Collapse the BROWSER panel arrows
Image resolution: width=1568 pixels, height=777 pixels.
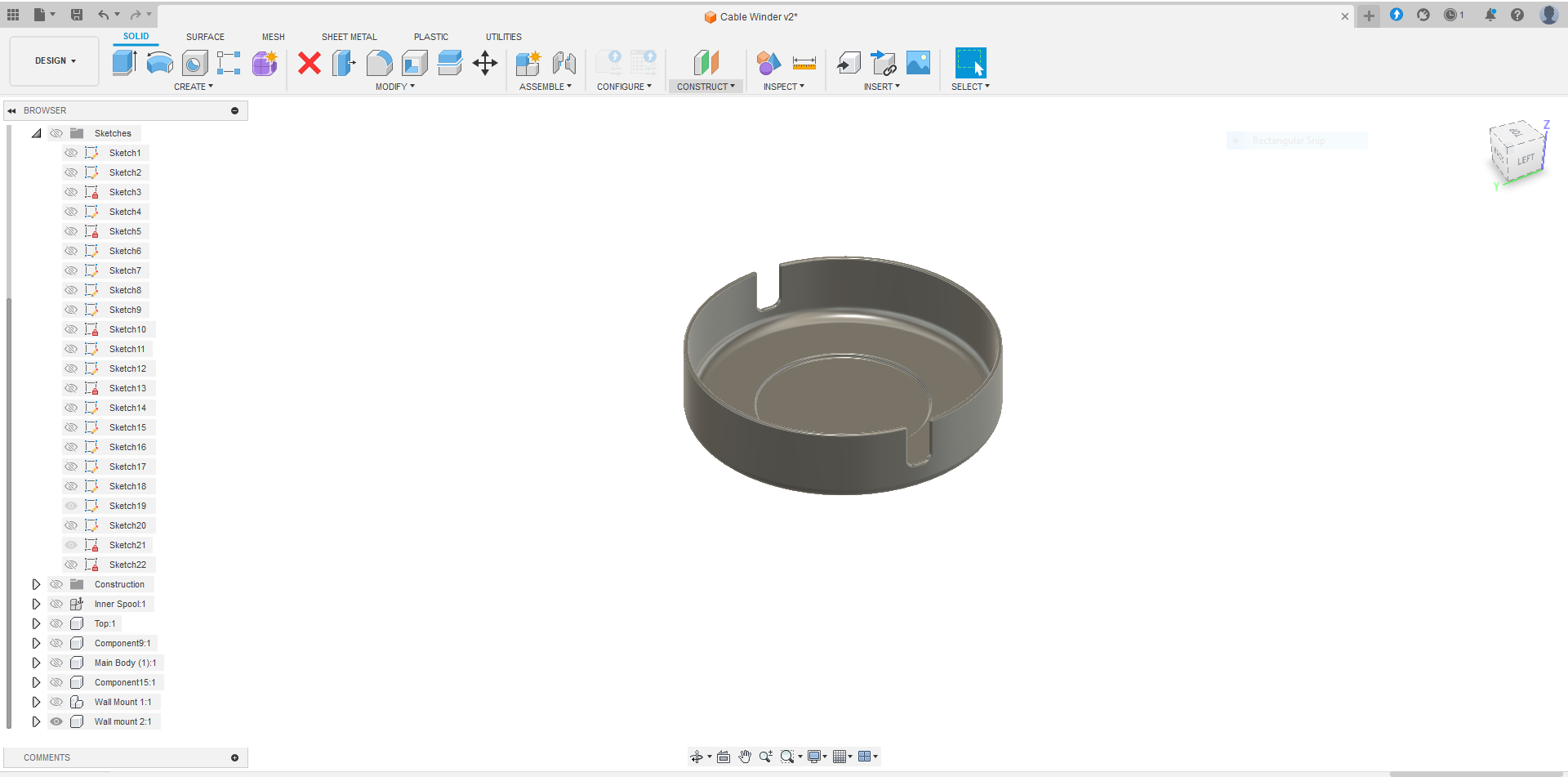11,110
